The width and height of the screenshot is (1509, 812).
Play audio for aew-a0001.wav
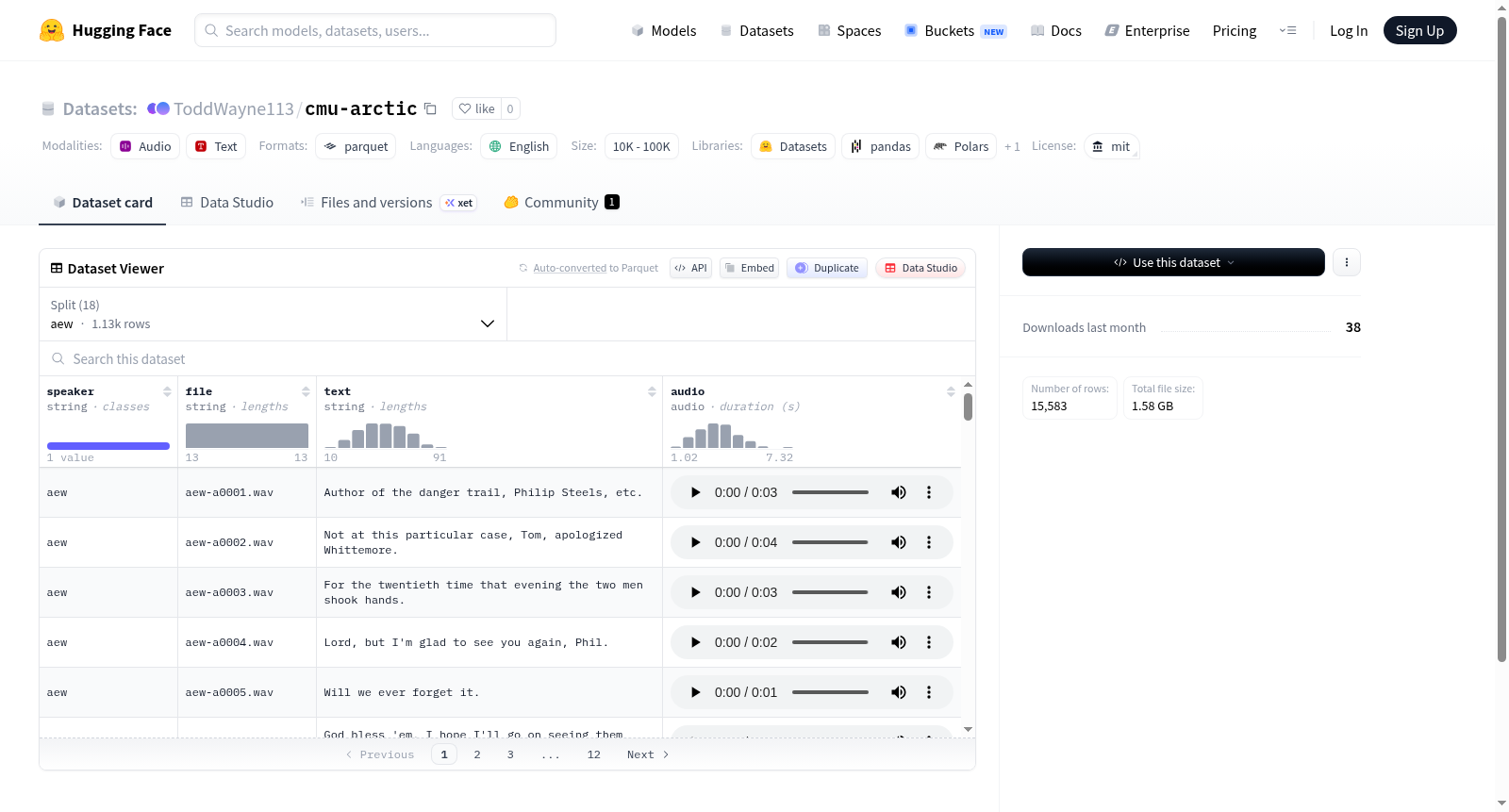pos(695,492)
